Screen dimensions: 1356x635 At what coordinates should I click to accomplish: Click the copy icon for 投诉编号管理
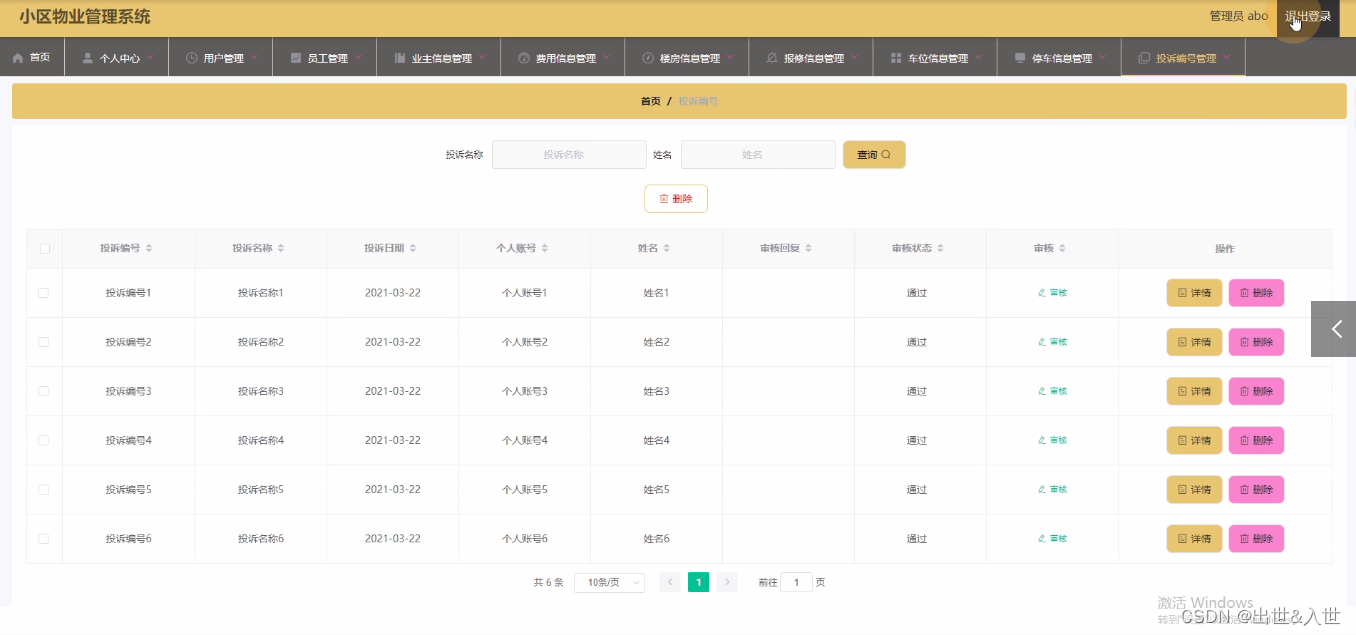coord(1144,58)
